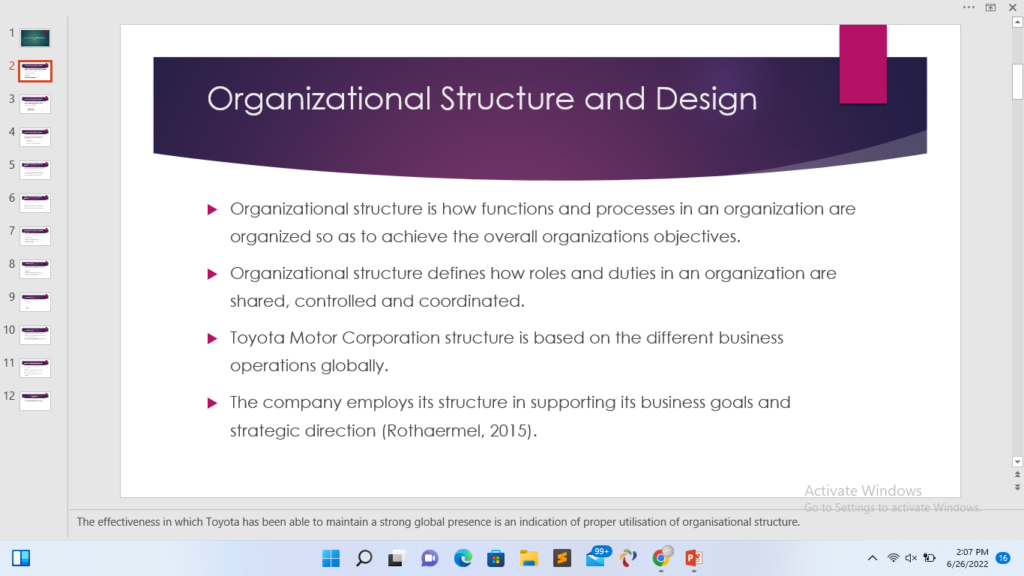Click bullet text 'The company employs its structure'
The image size is (1024, 576).
pos(510,416)
